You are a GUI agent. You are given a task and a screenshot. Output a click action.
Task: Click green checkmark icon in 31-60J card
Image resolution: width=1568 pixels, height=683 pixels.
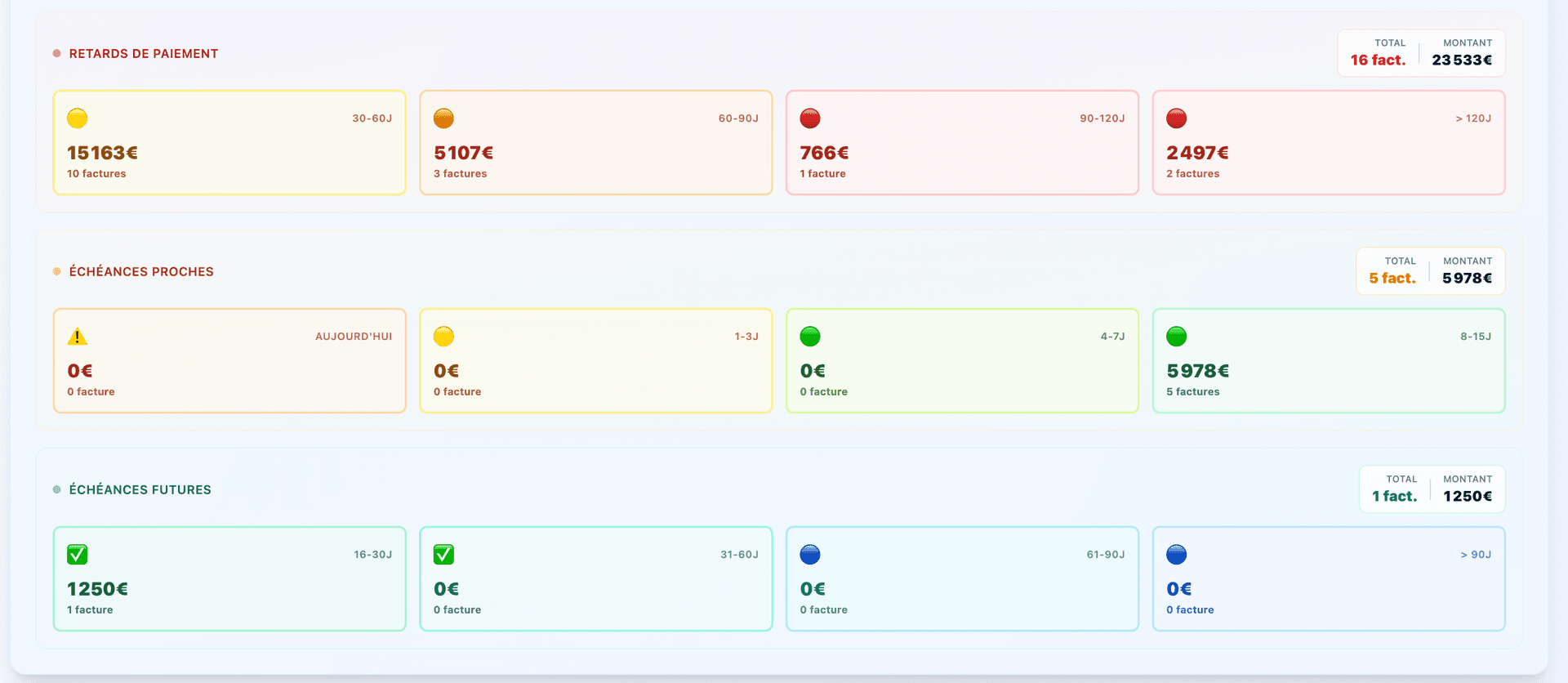click(443, 555)
